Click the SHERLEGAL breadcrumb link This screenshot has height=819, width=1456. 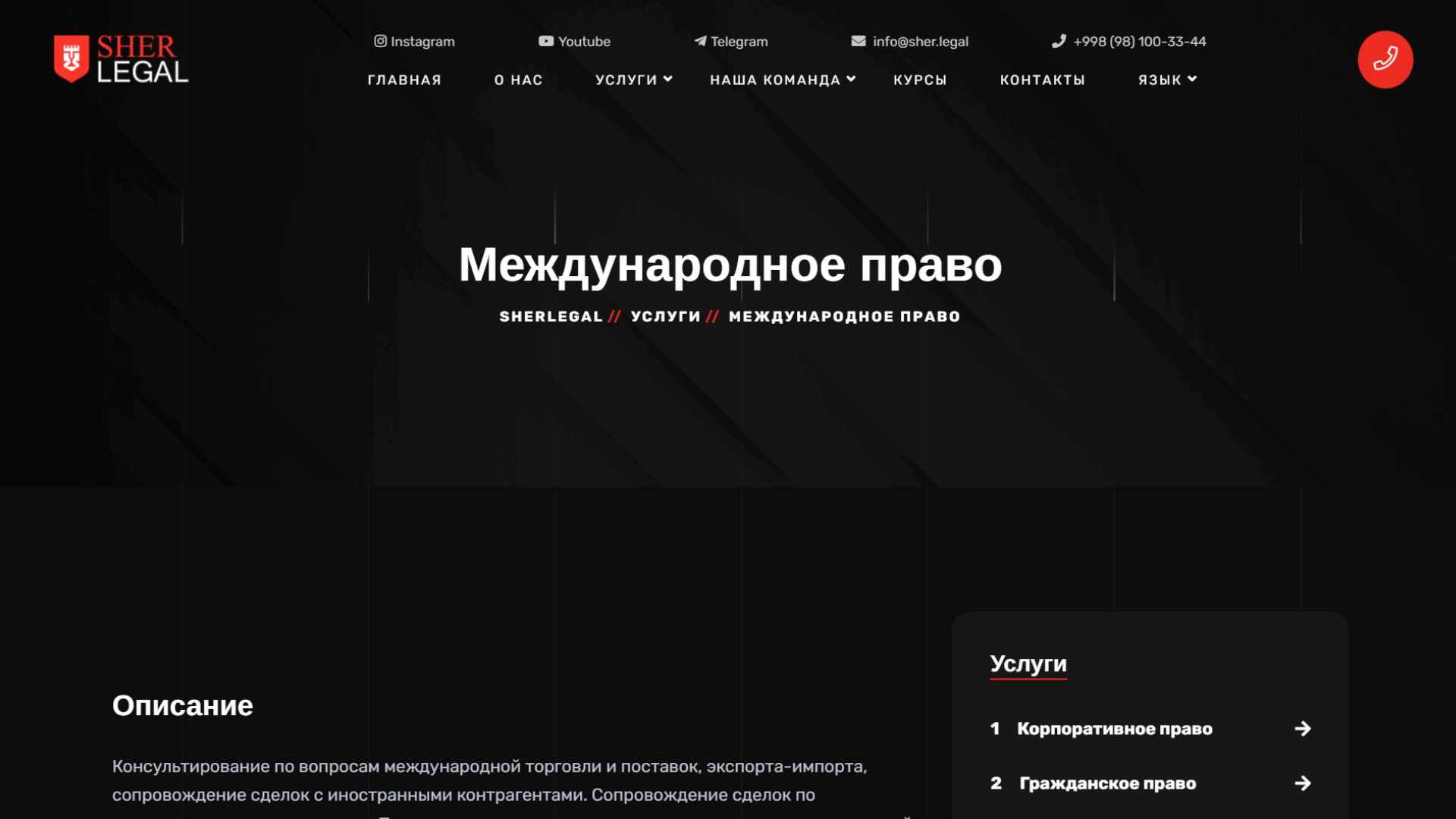(551, 316)
